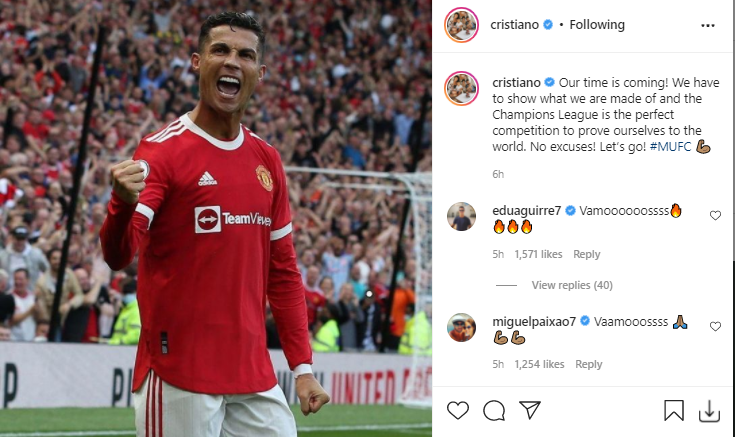Open the #MUFC hashtag link
The width and height of the screenshot is (735, 437).
click(670, 147)
